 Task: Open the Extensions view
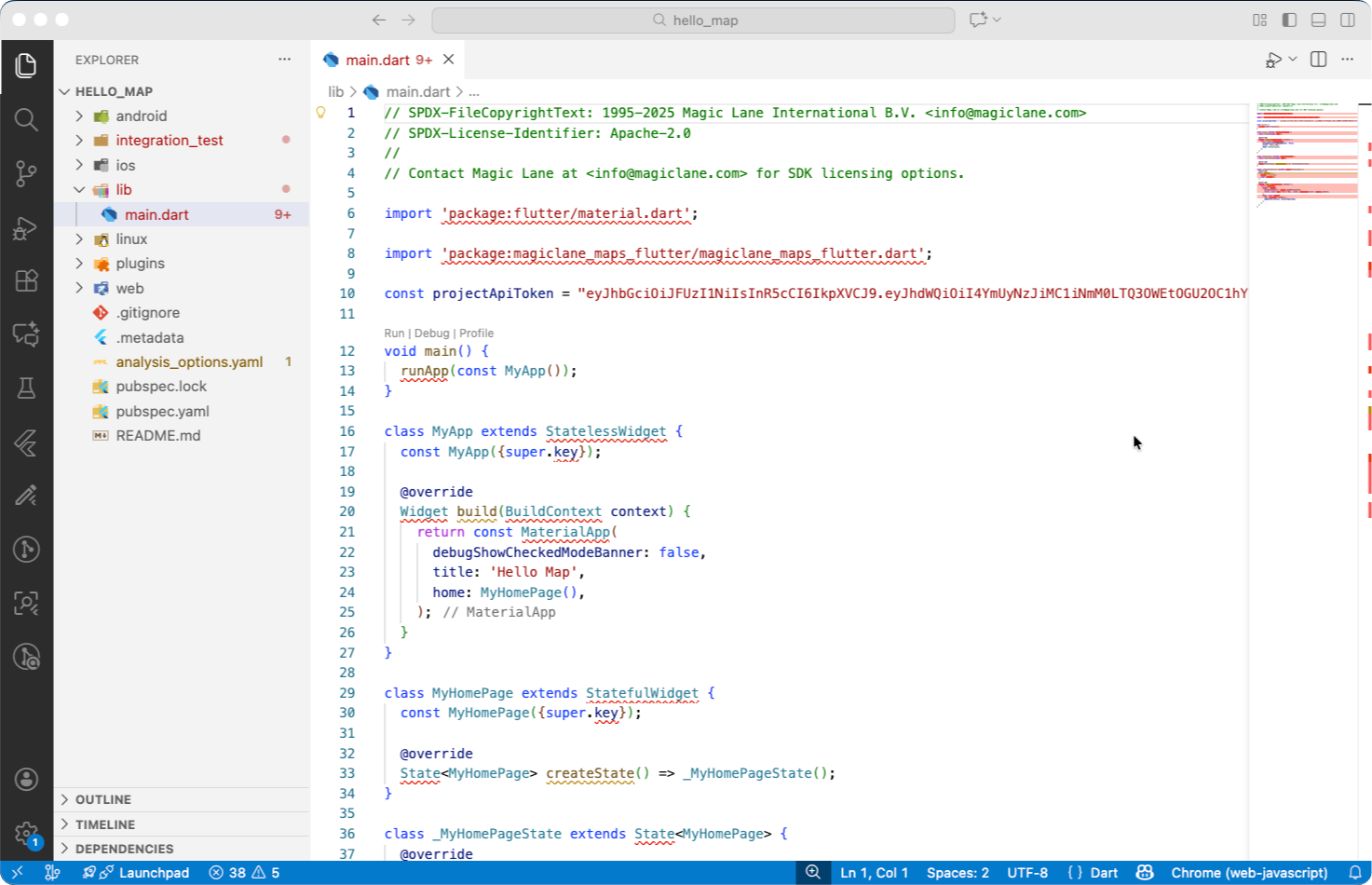[26, 280]
